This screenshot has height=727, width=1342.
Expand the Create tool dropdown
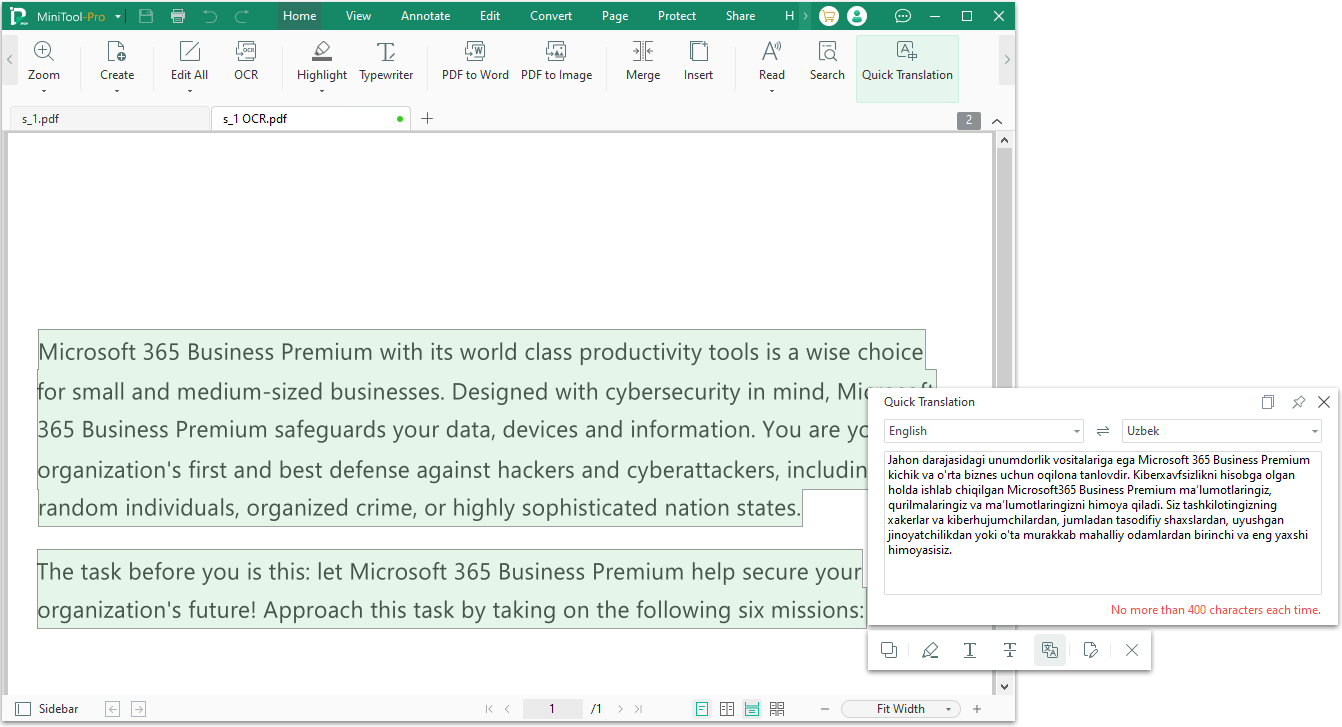coord(117,91)
